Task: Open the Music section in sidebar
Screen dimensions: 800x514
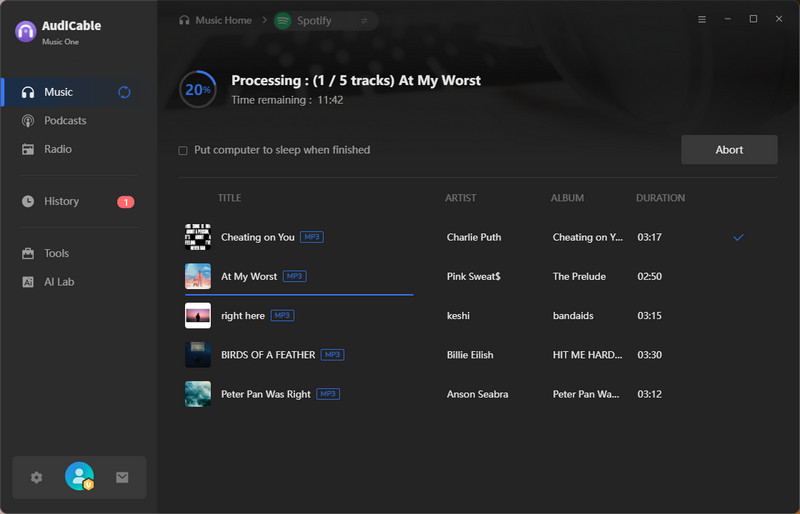Action: (79, 92)
